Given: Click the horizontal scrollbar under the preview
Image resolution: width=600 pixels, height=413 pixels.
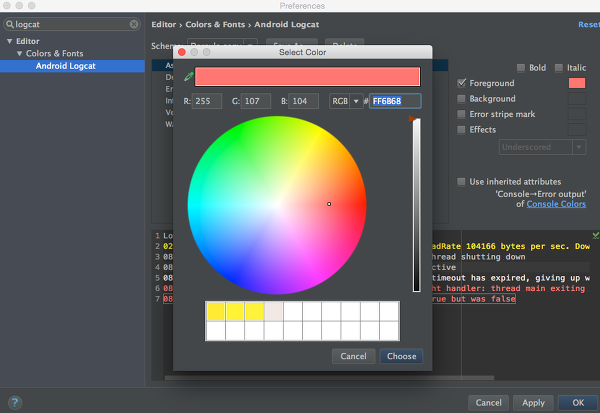Looking at the screenshot, I should [329, 378].
